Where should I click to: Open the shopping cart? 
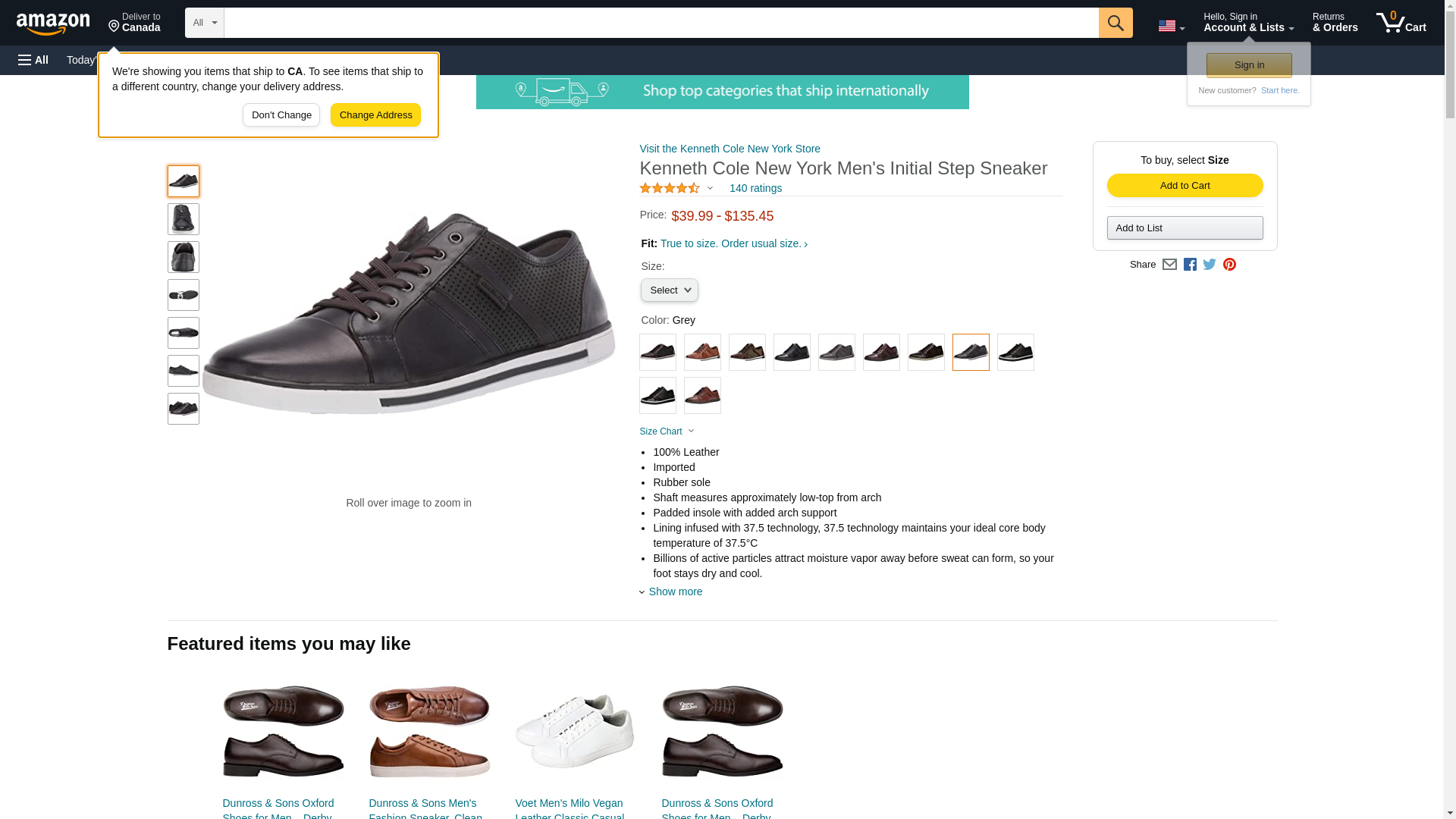pos(1401,23)
